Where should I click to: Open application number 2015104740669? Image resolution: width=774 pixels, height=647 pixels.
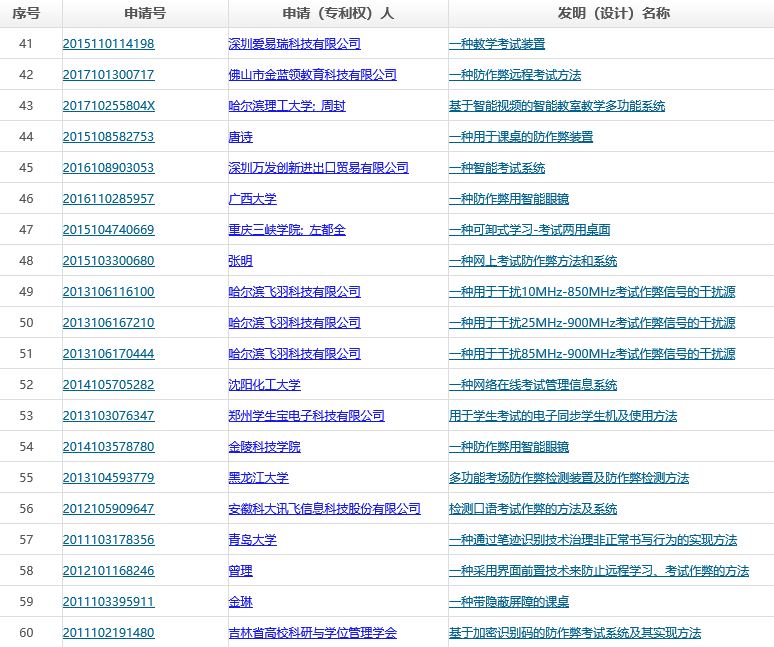(109, 230)
